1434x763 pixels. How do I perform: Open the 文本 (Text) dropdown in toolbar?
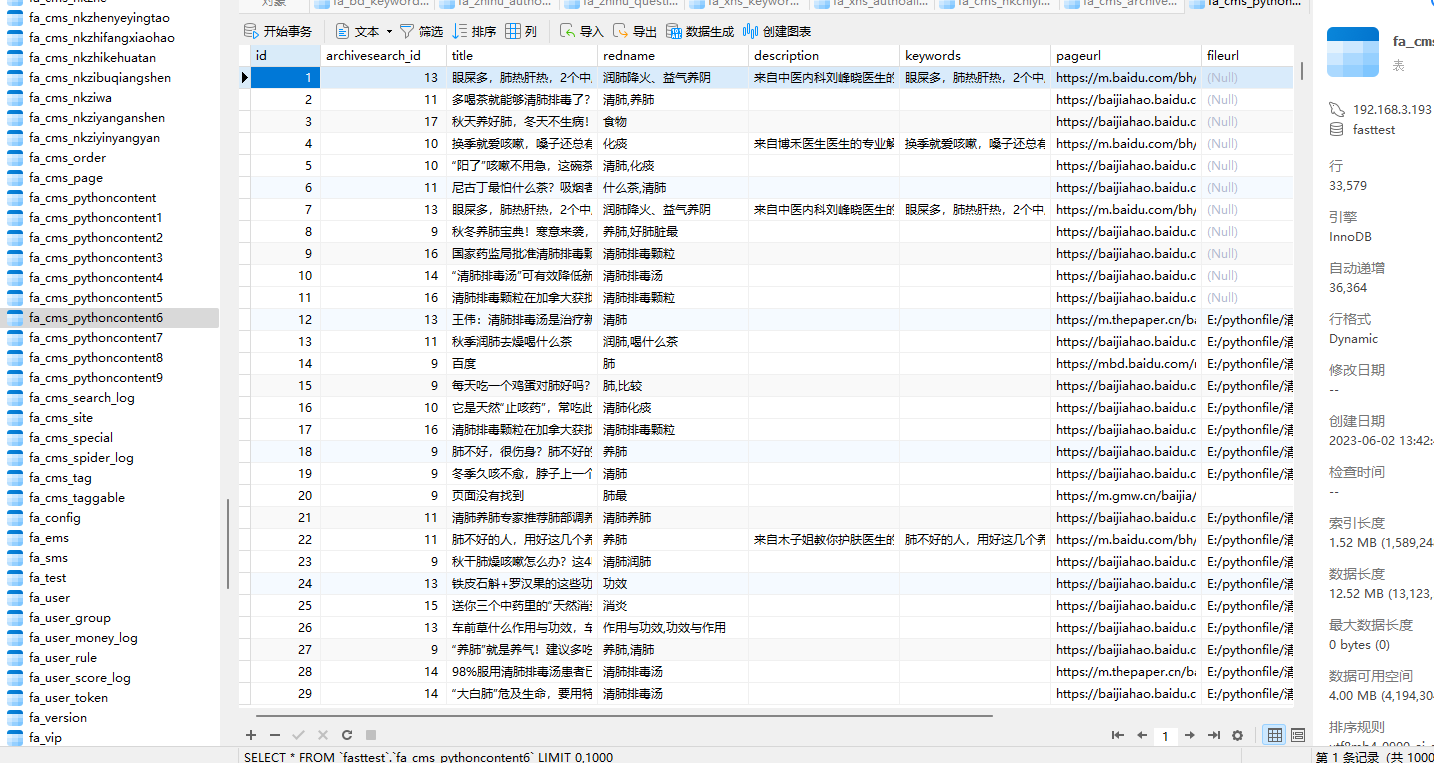[364, 32]
